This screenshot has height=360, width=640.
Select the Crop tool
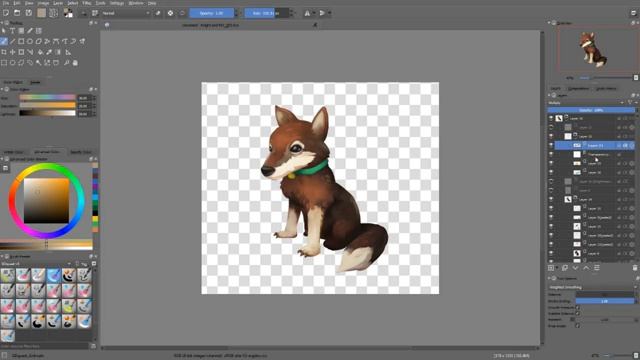click(4, 52)
